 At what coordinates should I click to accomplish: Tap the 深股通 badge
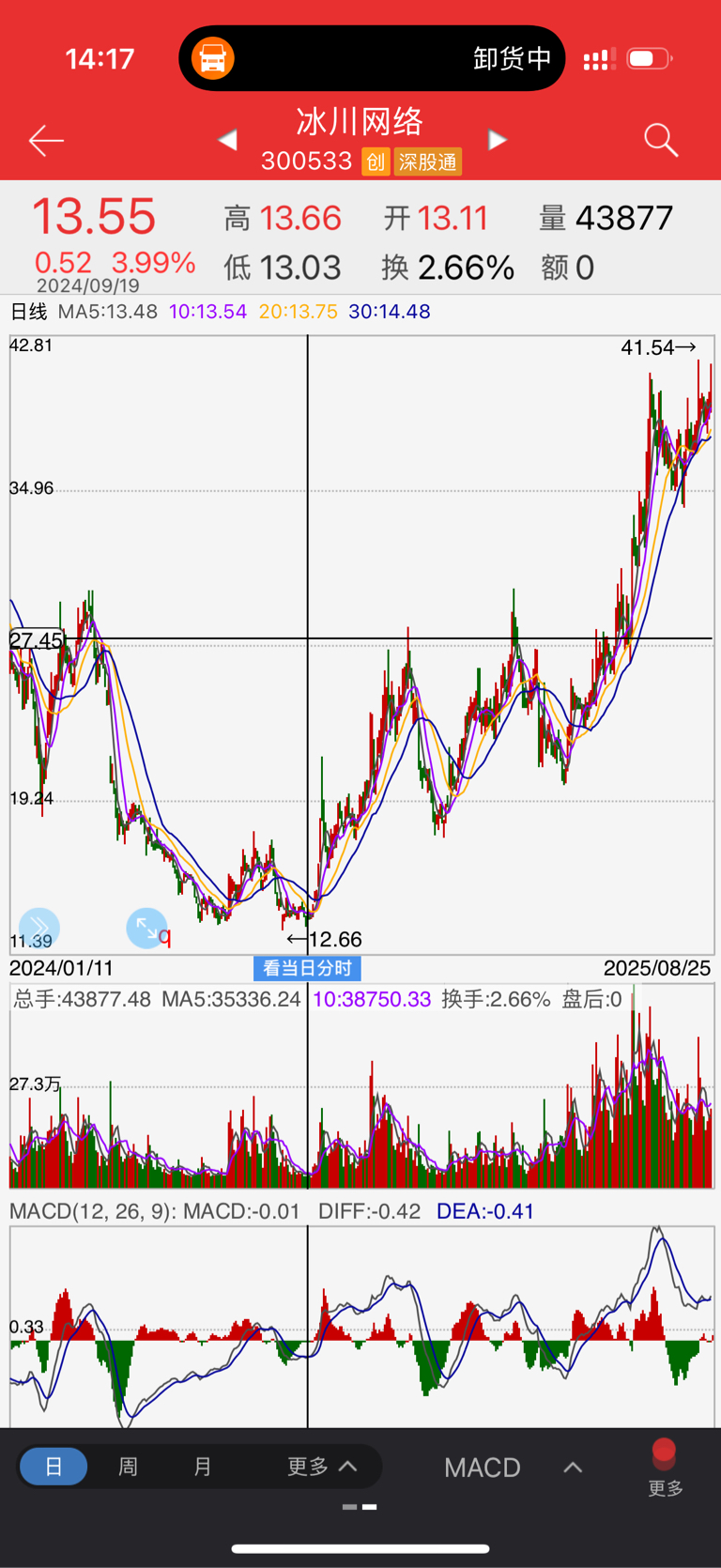427,161
